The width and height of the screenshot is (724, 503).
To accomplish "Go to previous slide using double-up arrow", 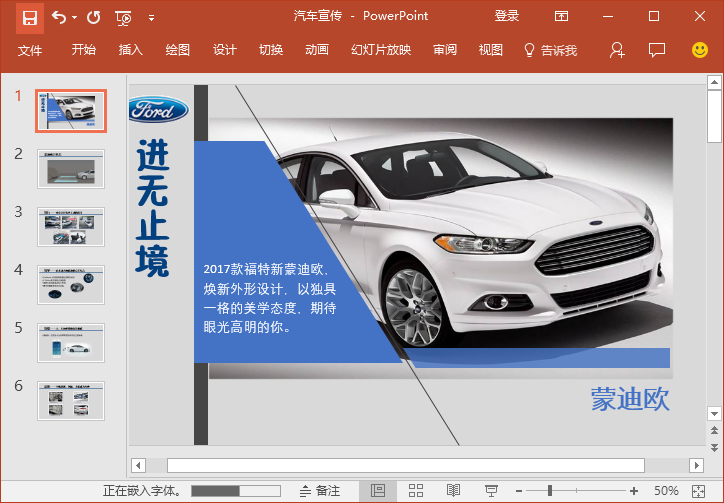I will (x=714, y=430).
